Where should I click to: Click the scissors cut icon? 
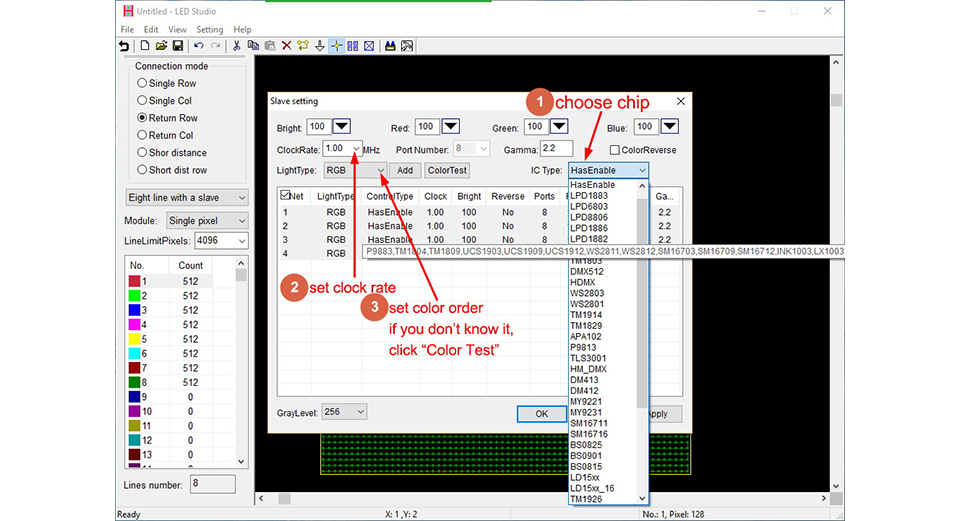tap(236, 46)
